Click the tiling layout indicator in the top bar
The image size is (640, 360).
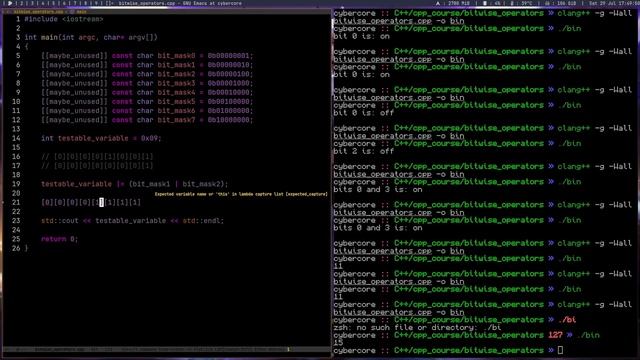(x=110, y=3)
